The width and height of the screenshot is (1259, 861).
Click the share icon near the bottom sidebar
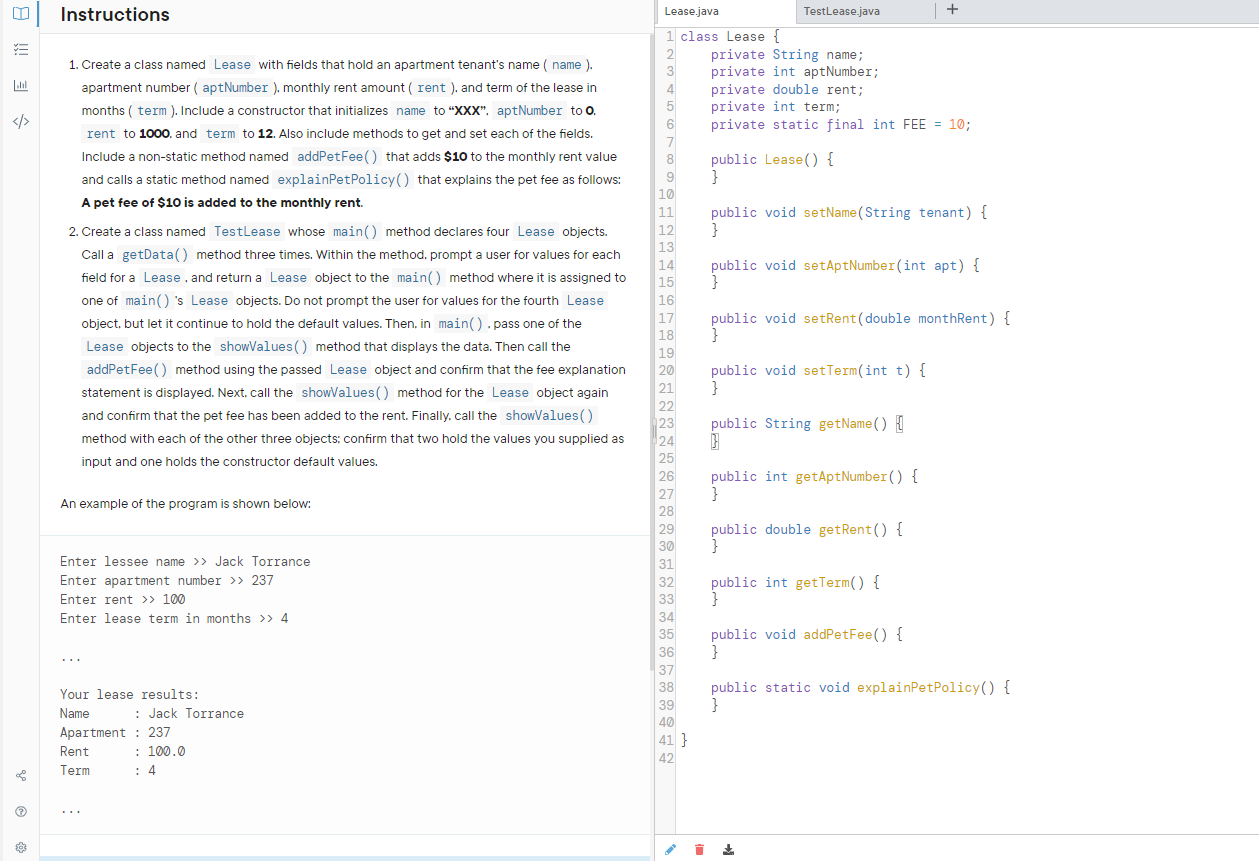tap(20, 775)
